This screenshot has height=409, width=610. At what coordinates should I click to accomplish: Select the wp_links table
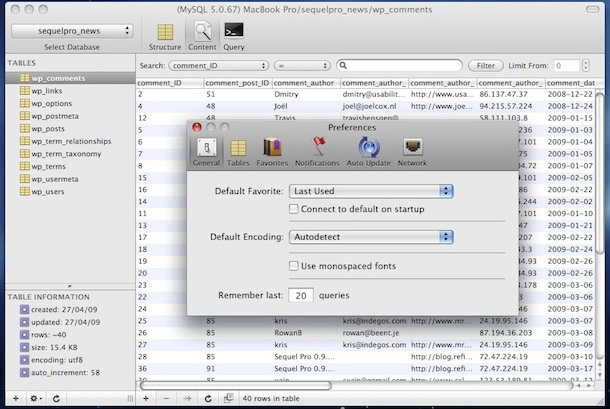click(70, 91)
